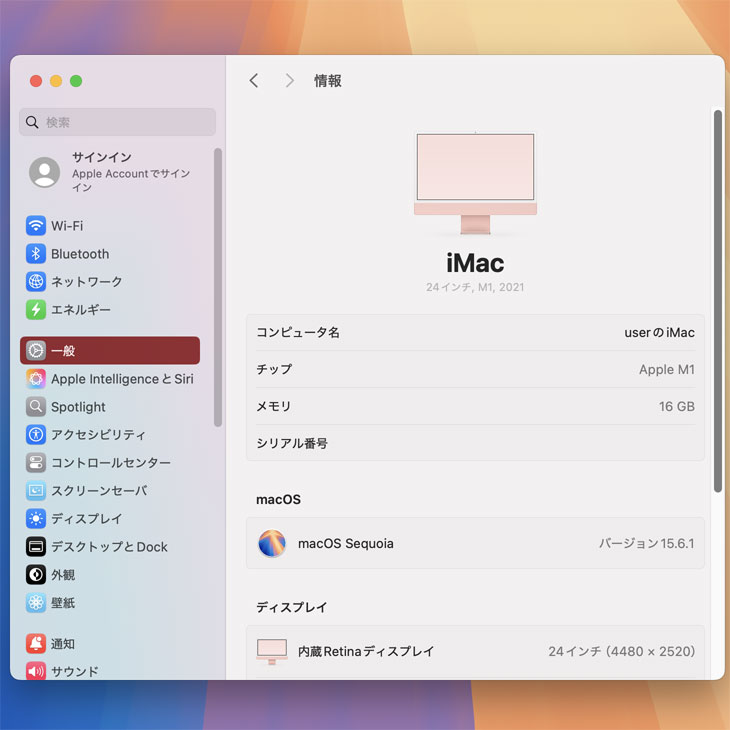Click the Spotlight sidebar label
The width and height of the screenshot is (730, 730).
click(x=78, y=407)
